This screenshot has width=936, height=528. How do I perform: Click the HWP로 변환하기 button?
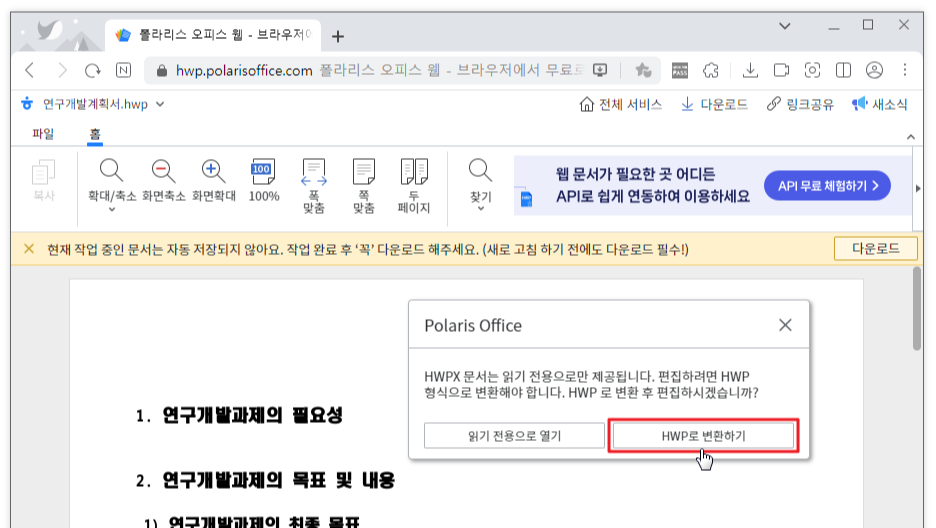(703, 436)
